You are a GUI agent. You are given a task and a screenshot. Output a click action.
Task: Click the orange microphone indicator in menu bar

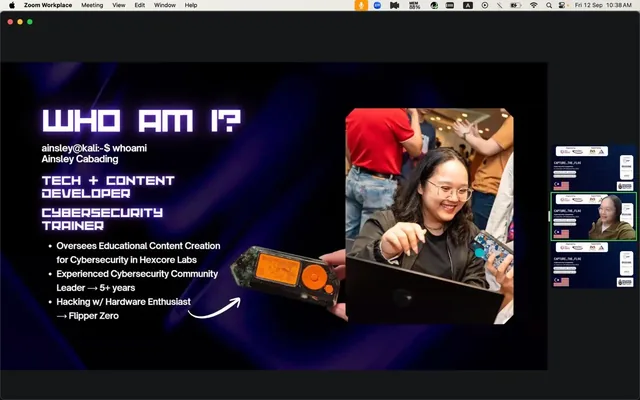tap(361, 5)
